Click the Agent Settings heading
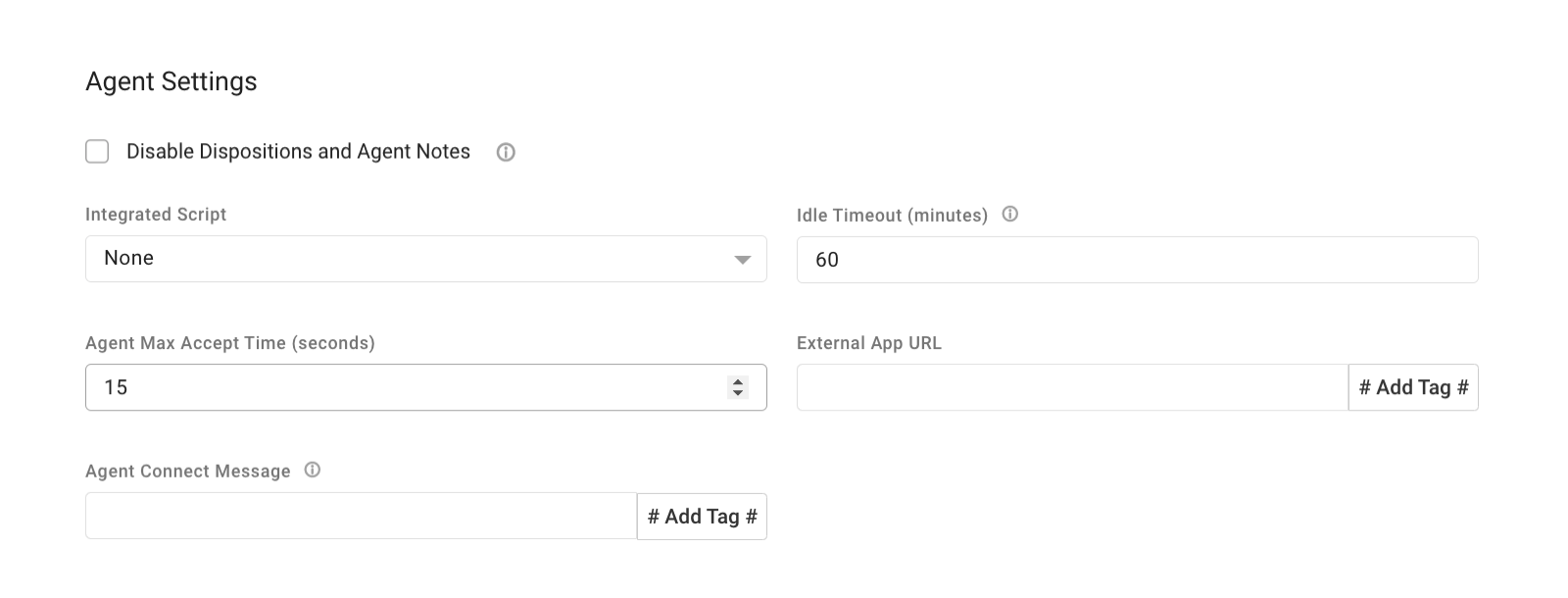Viewport: 1568px width, 598px height. coord(171,81)
